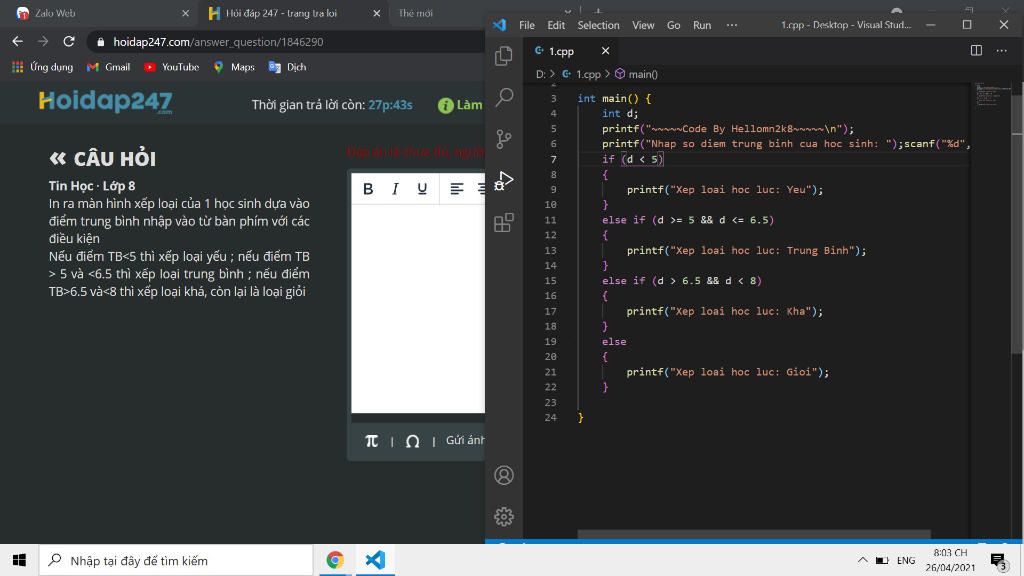Open the Selection menu in VS Code
1024x576 pixels.
tap(598, 25)
